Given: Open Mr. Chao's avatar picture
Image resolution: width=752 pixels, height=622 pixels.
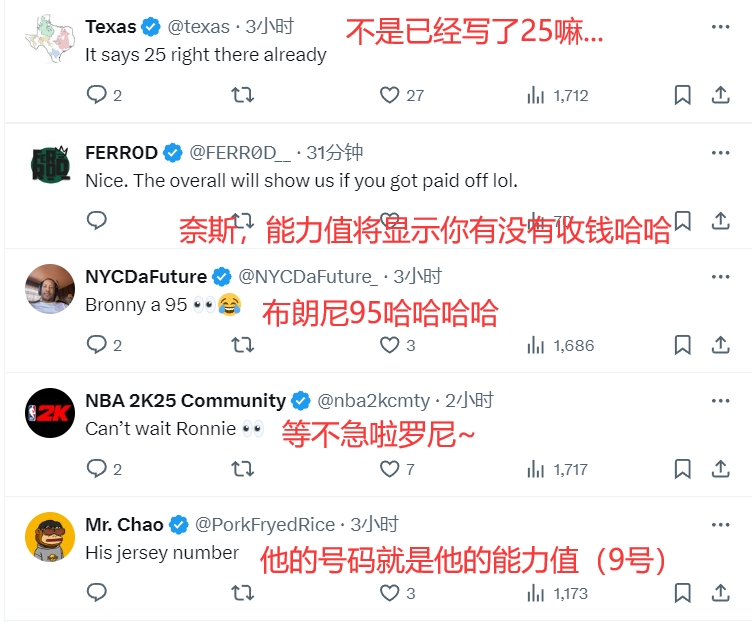Looking at the screenshot, I should [50, 537].
